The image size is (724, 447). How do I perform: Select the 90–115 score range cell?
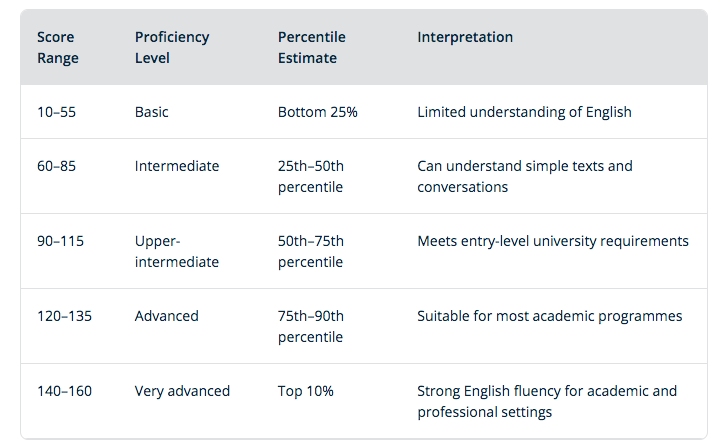[61, 241]
